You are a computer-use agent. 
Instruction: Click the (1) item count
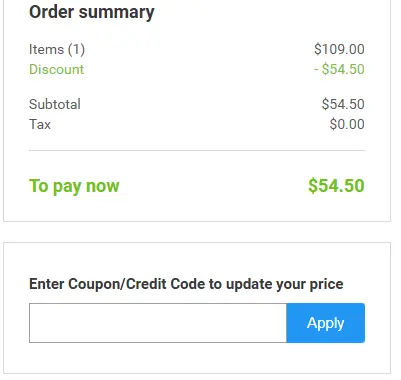point(76,50)
